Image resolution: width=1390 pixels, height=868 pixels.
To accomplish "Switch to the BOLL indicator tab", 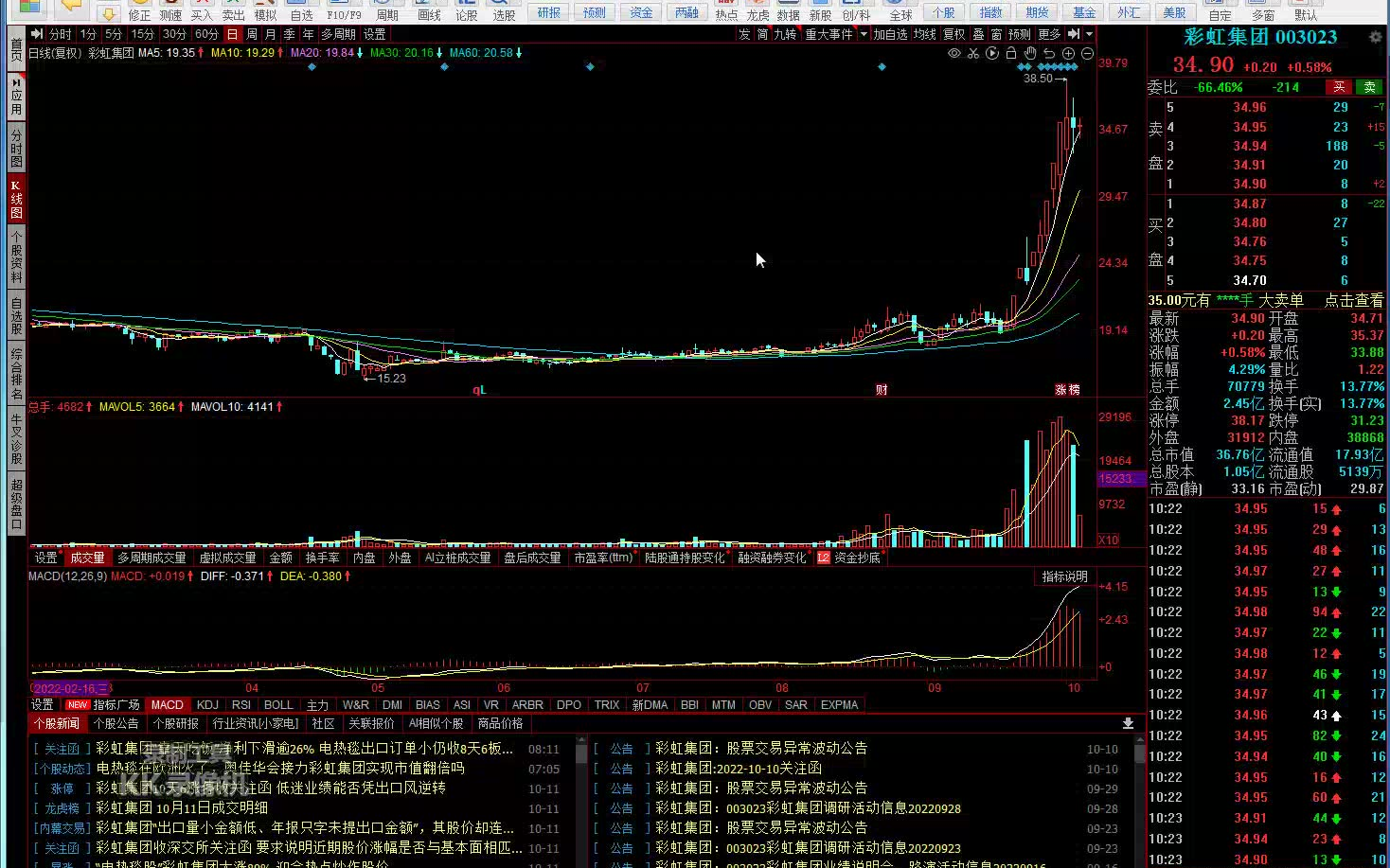I will [278, 705].
